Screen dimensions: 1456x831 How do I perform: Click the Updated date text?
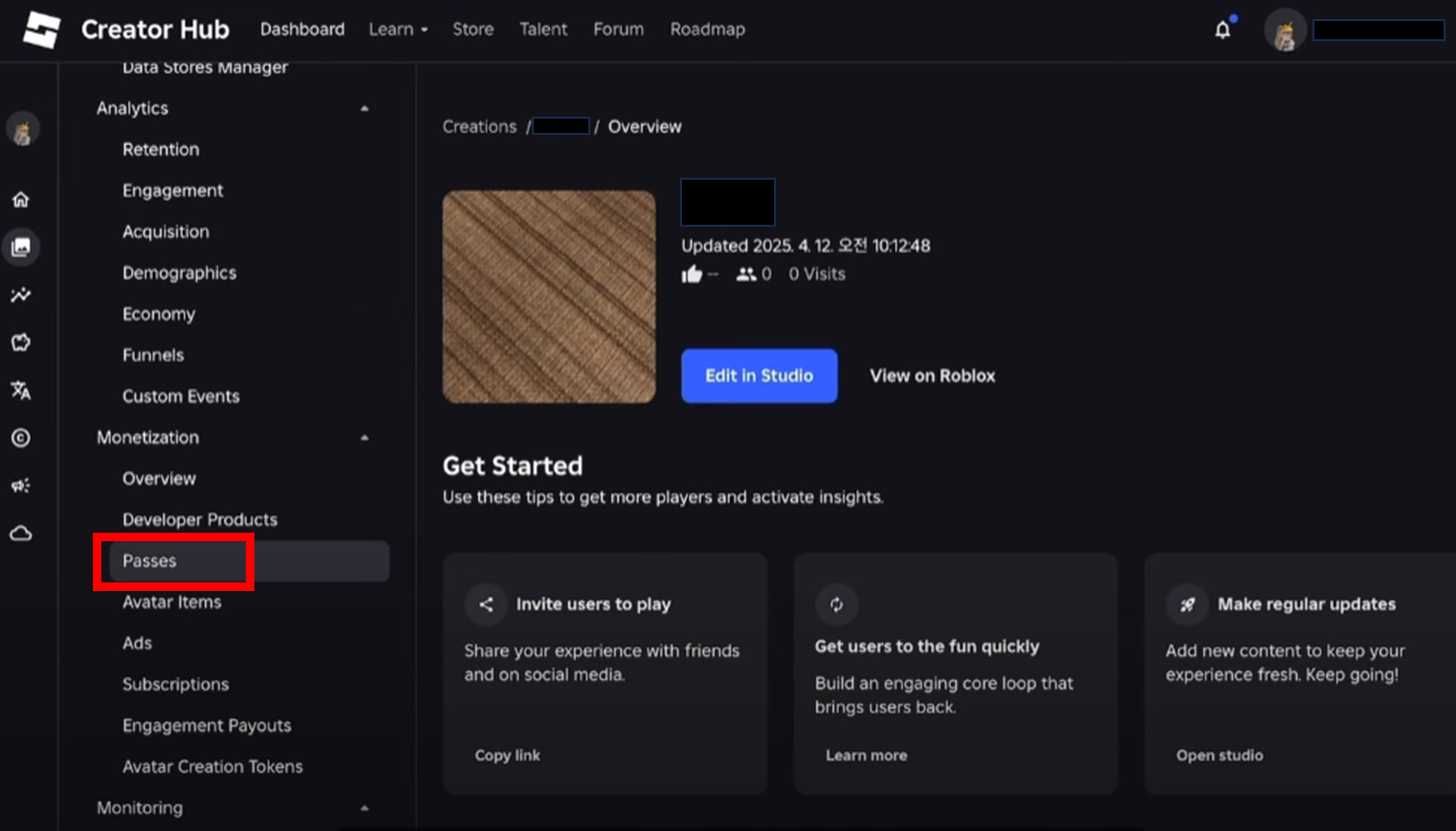click(x=805, y=246)
